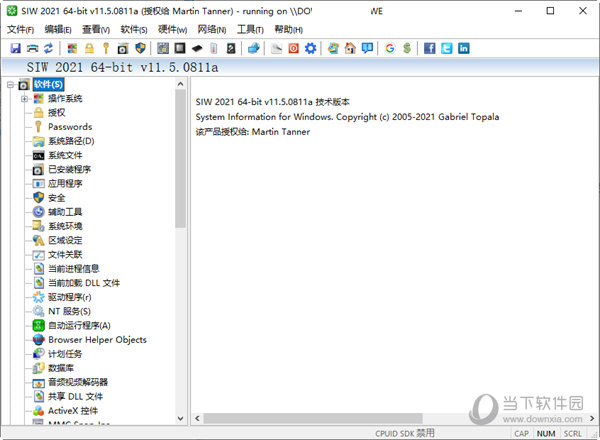600x440 pixels.
Task: Open the 工具(T) menu
Action: coord(250,29)
